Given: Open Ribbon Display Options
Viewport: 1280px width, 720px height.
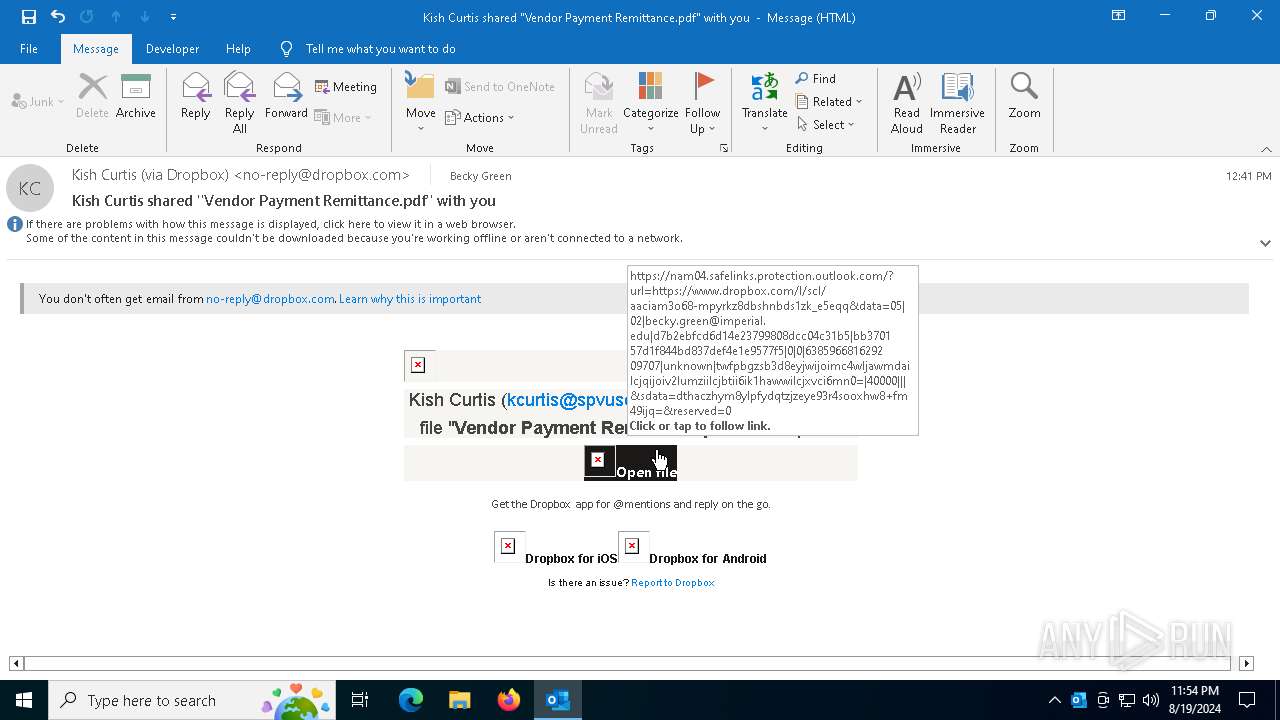Looking at the screenshot, I should tap(1119, 16).
